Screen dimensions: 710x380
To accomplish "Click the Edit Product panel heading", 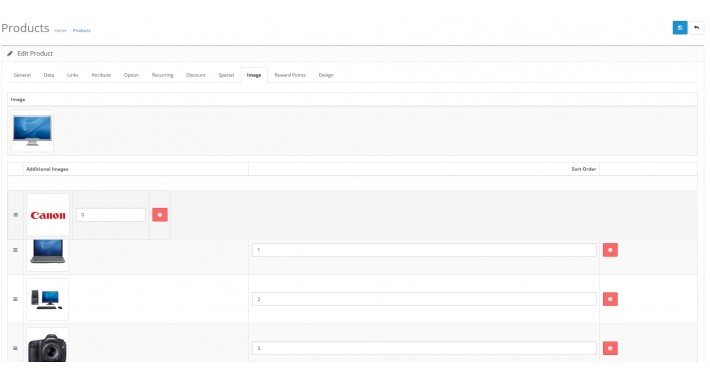I will click(x=35, y=53).
